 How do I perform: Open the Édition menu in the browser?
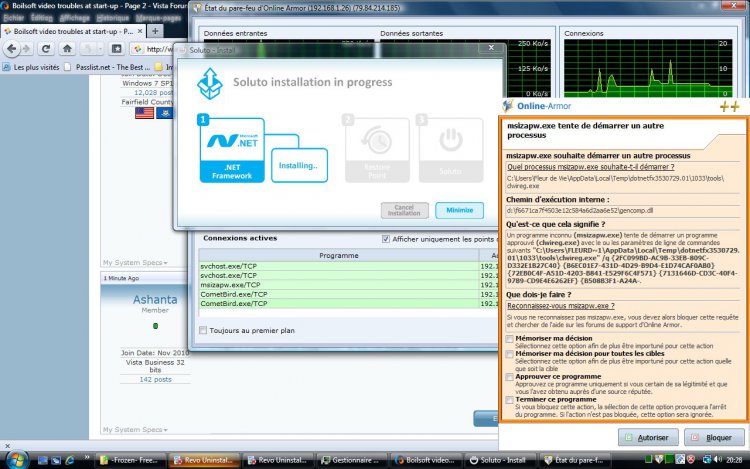tap(41, 18)
